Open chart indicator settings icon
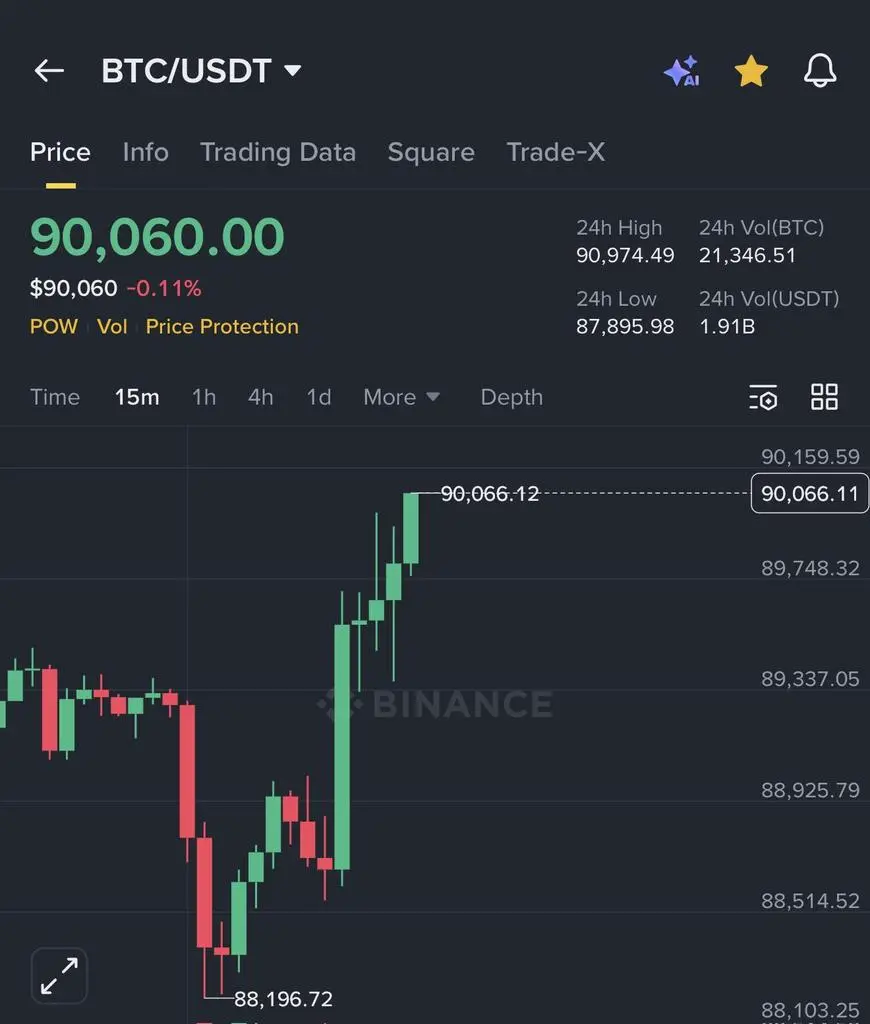The image size is (870, 1024). pyautogui.click(x=763, y=397)
